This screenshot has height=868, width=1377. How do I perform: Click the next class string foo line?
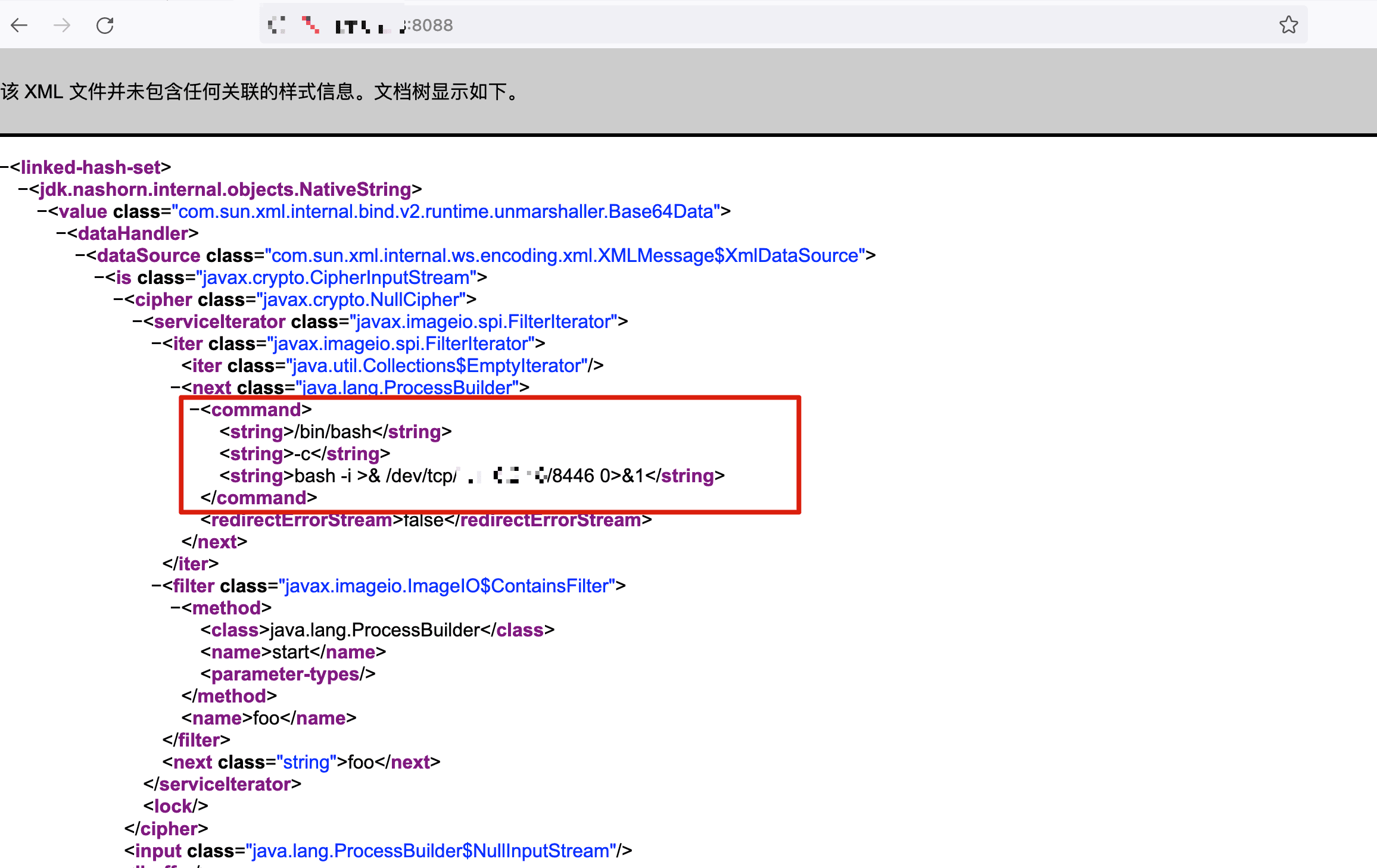[x=301, y=762]
